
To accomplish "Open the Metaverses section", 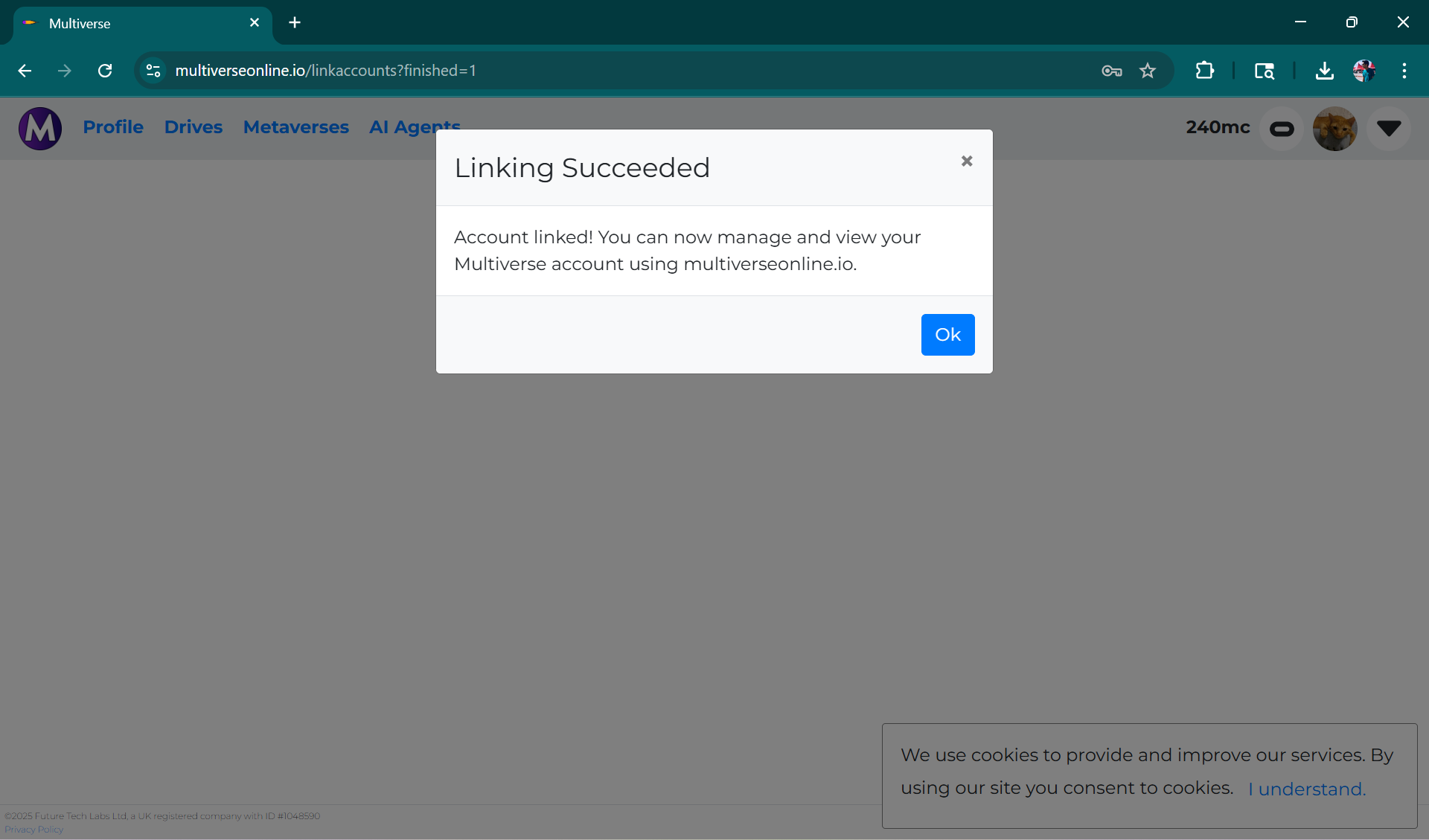I will [295, 127].
